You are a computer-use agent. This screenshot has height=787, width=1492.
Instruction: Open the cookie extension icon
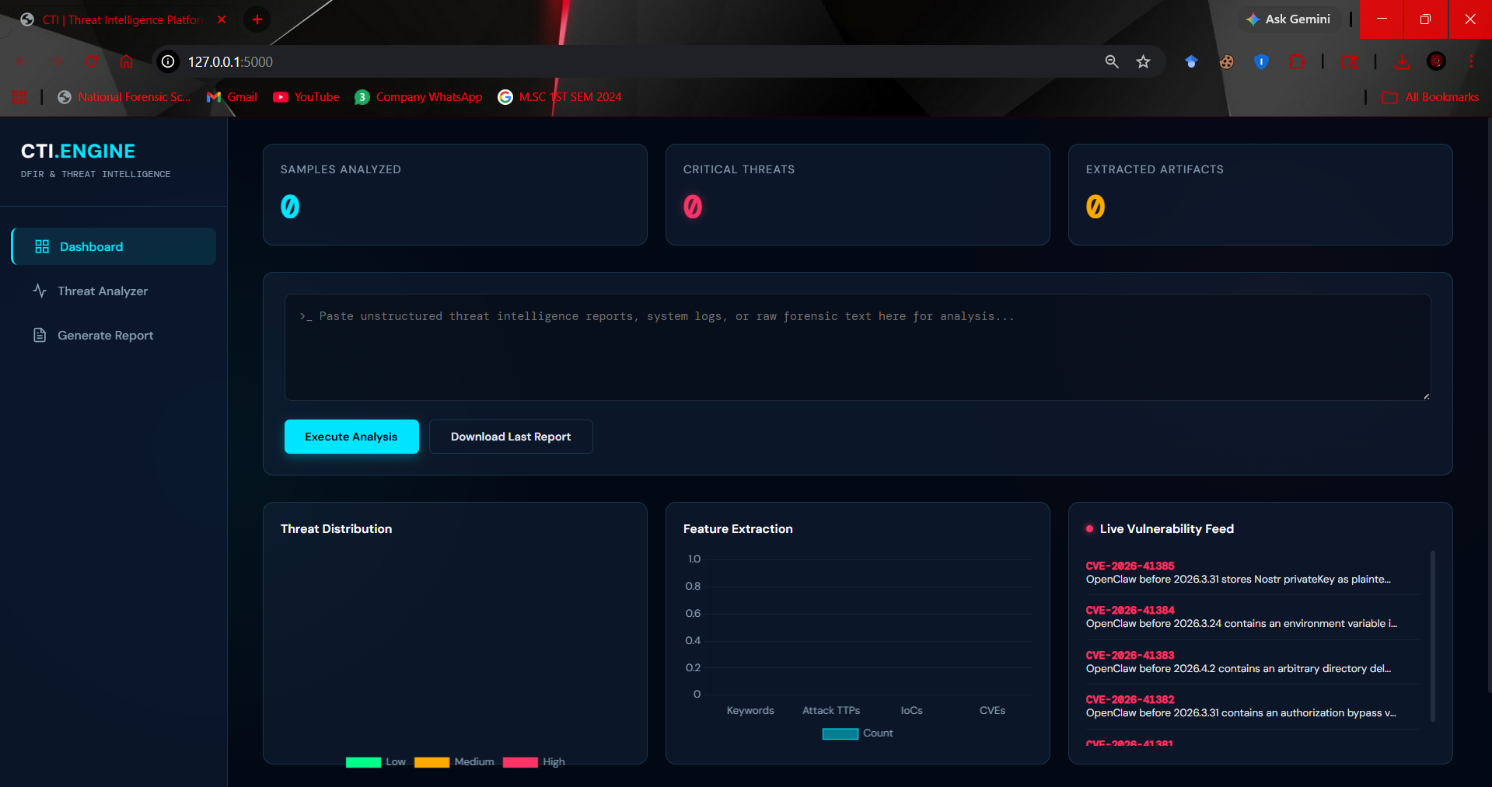click(1226, 62)
